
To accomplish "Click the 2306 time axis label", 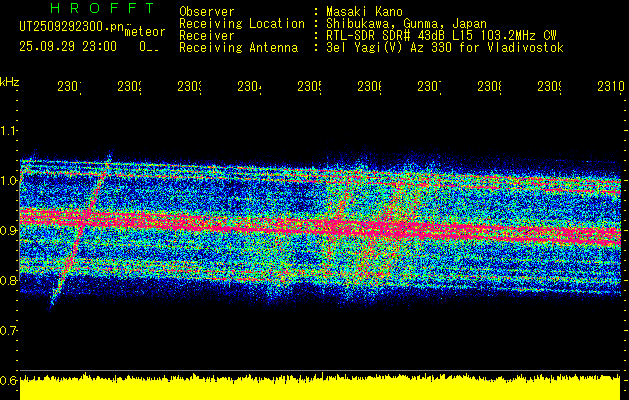I will coord(369,86).
